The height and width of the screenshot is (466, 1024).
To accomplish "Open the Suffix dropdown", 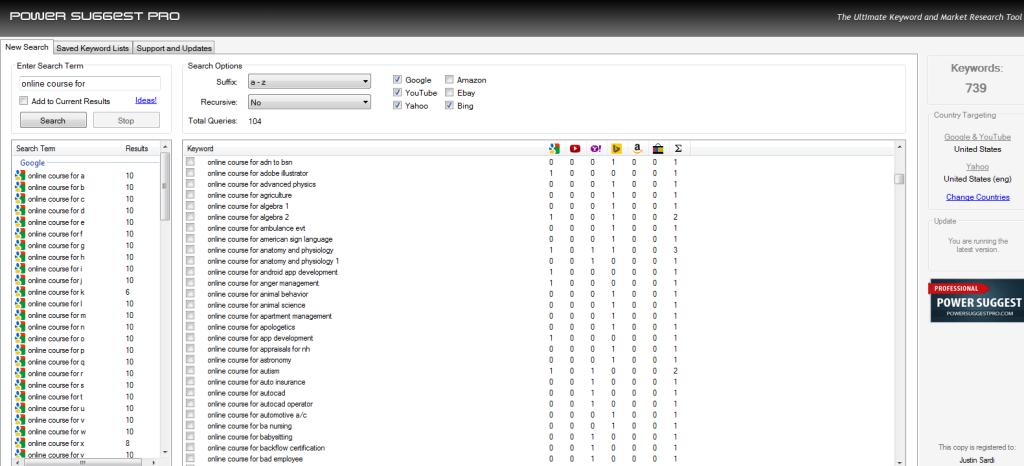I will click(309, 82).
